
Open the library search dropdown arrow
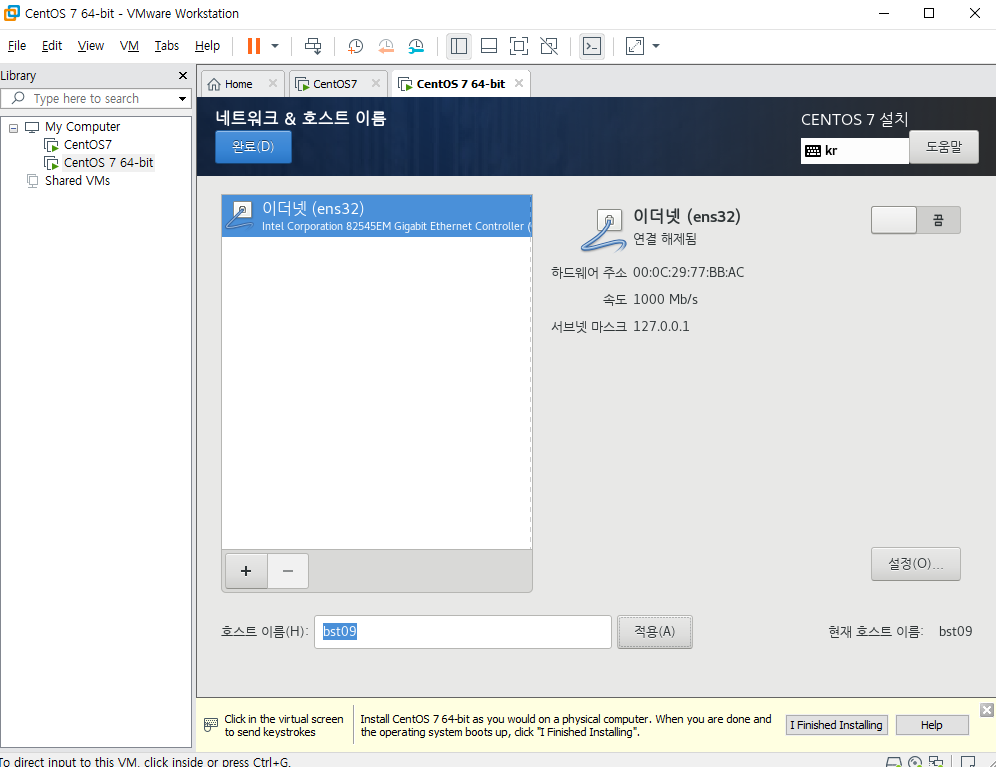point(183,98)
